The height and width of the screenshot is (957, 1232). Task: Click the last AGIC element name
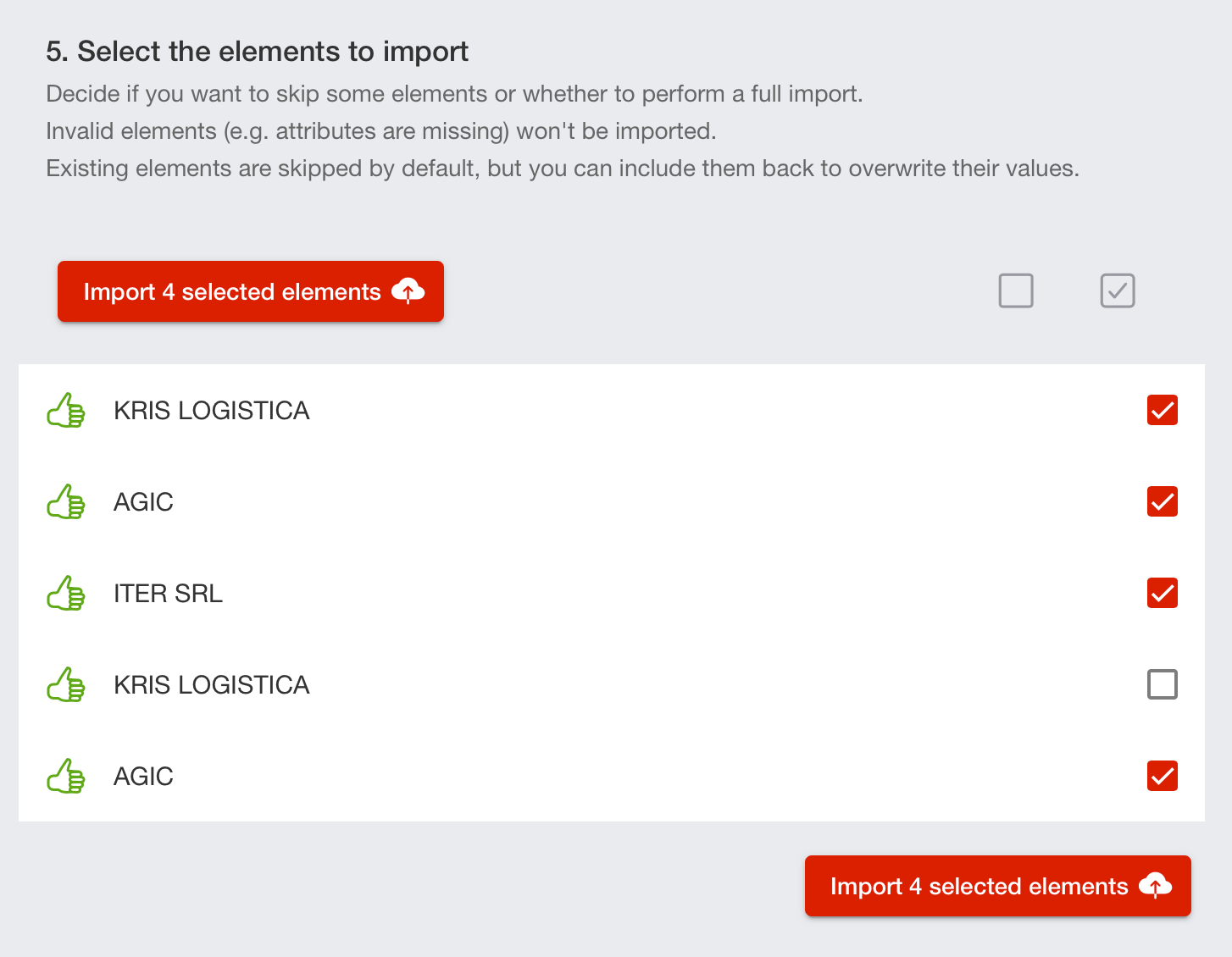click(x=143, y=777)
